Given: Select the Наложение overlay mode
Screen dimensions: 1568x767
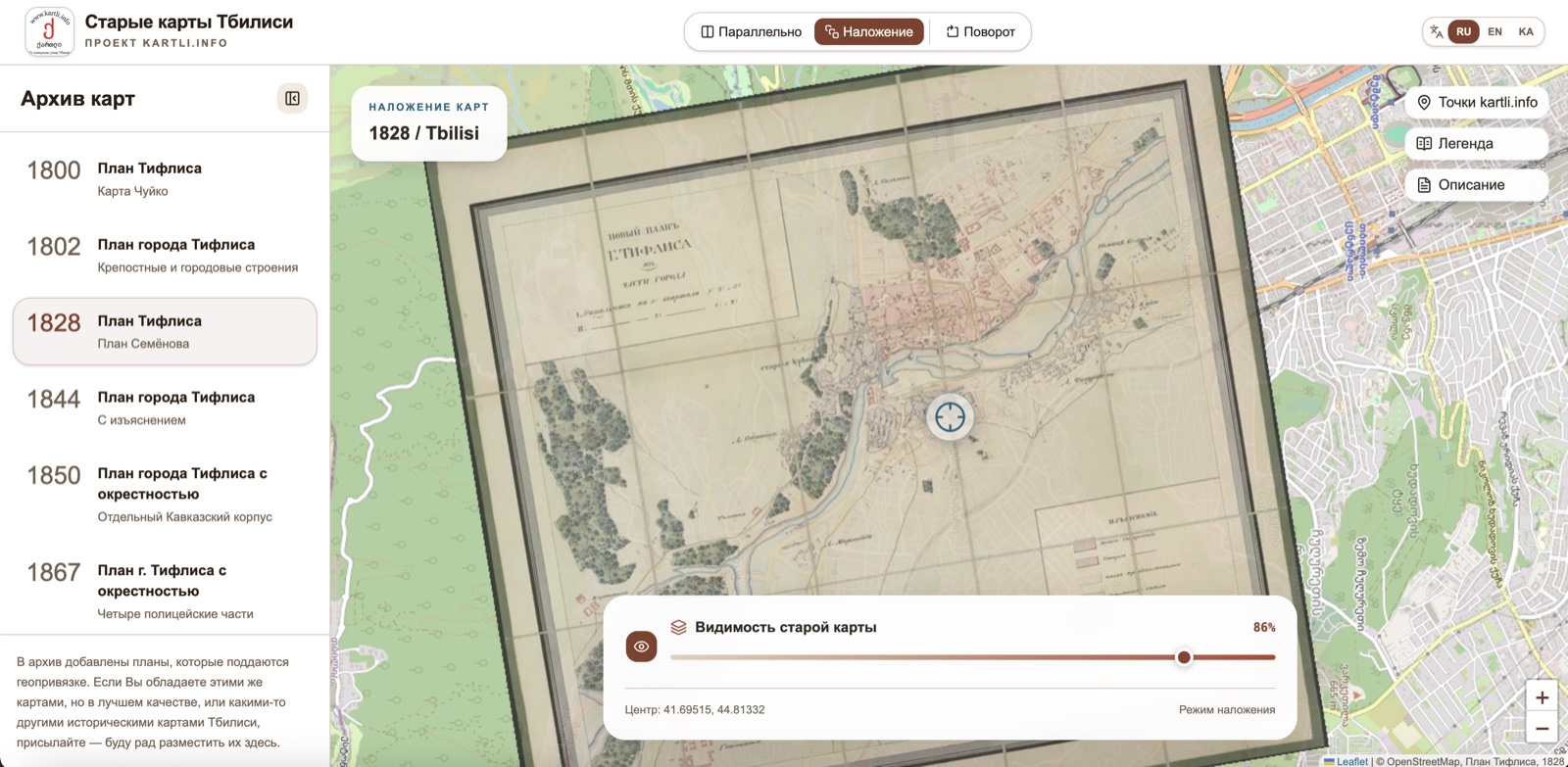Looking at the screenshot, I should 869,31.
